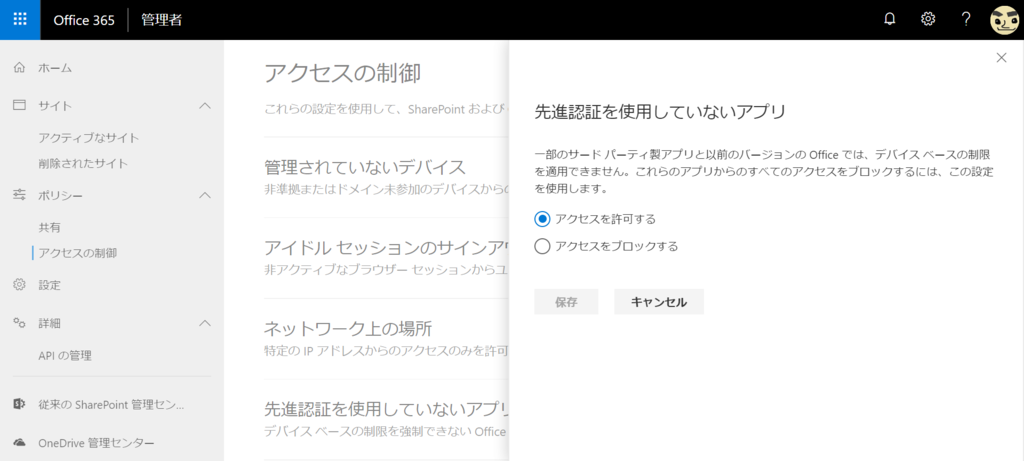Open 削除されたサイト
This screenshot has width=1024, height=461.
point(83,163)
